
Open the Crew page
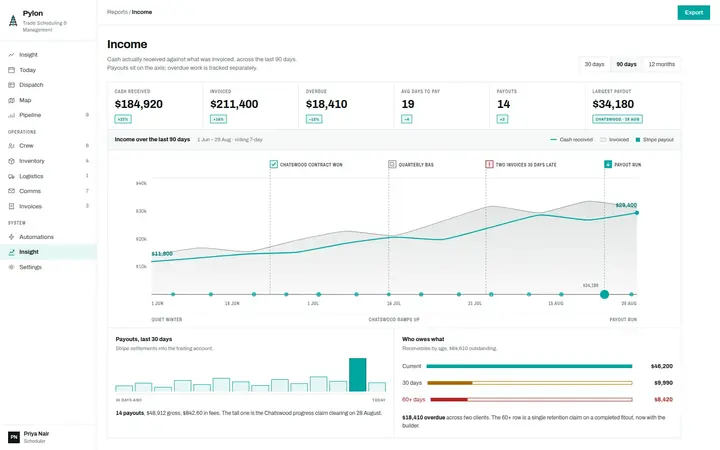48,146
